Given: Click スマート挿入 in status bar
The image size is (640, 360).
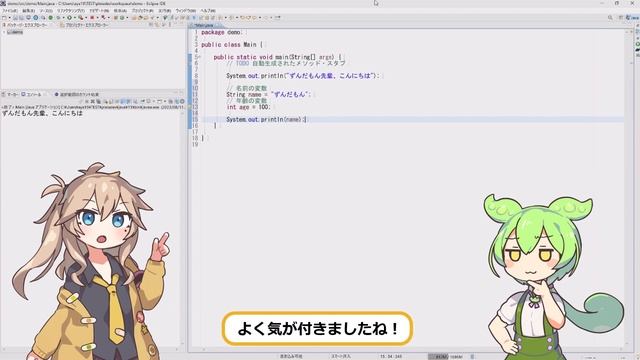Looking at the screenshot, I should point(340,356).
